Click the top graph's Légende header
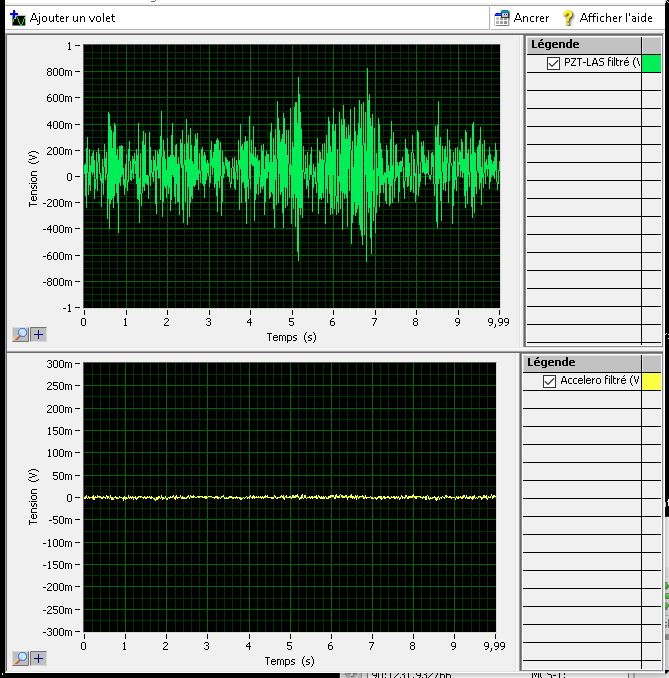Viewport: 669px width, 678px height. pyautogui.click(x=555, y=44)
